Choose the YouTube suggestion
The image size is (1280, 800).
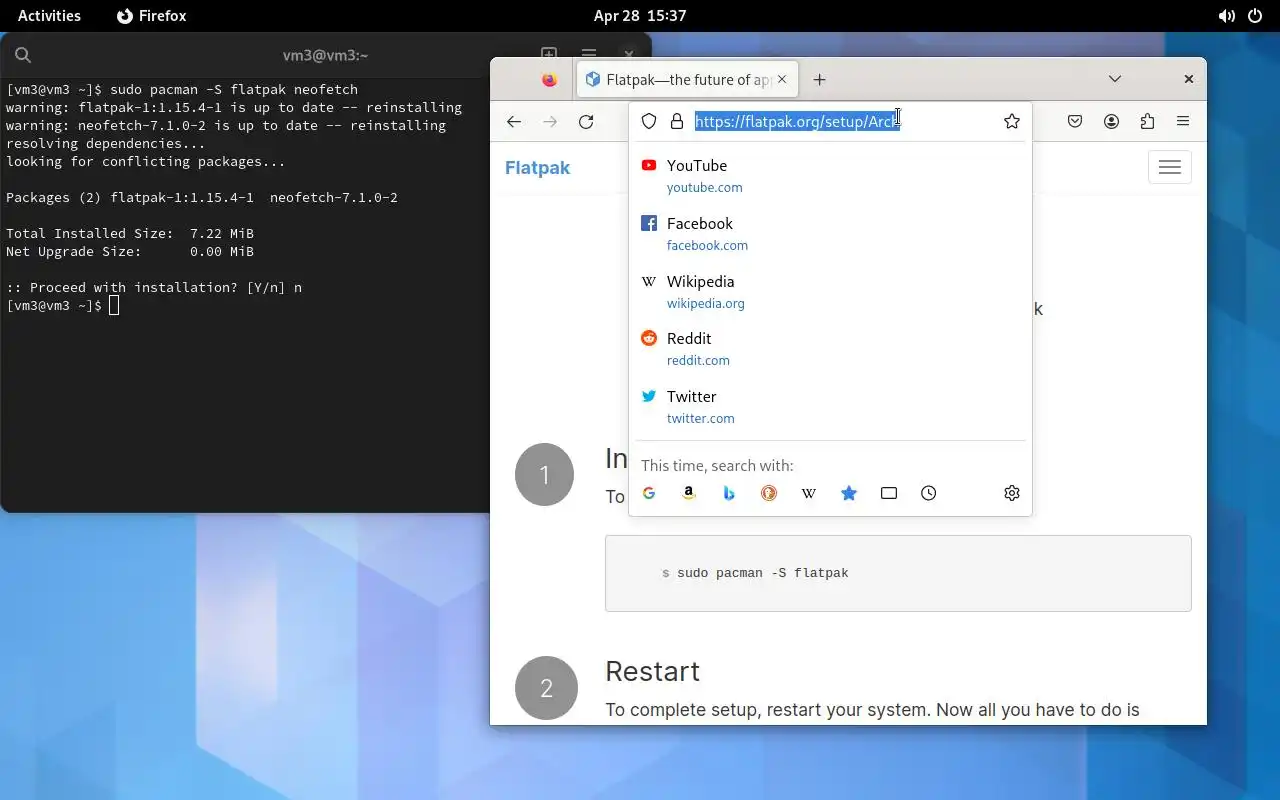click(830, 175)
